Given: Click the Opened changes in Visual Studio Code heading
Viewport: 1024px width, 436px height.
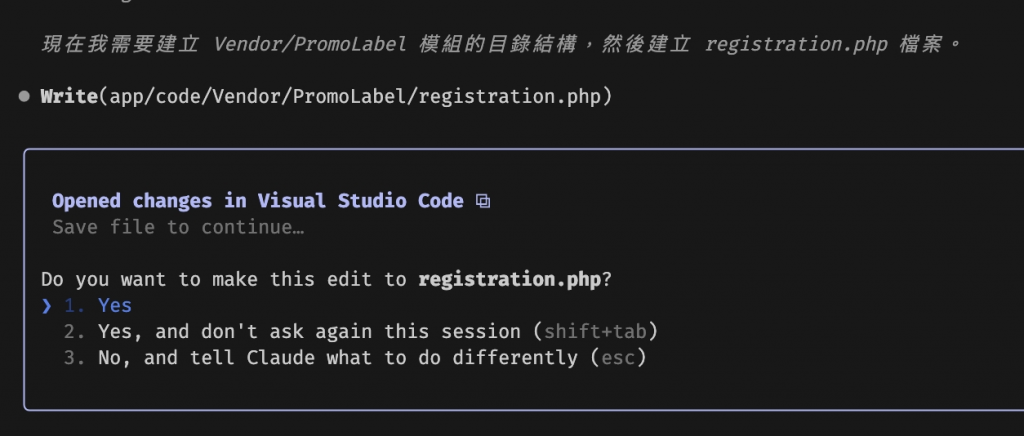Looking at the screenshot, I should (x=257, y=201).
